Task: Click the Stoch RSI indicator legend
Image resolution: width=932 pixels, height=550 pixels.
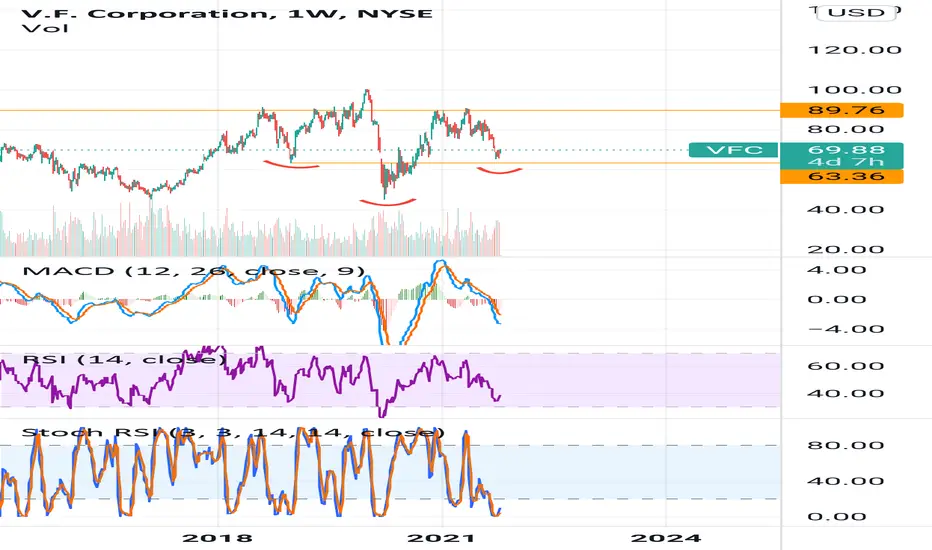Action: point(233,432)
